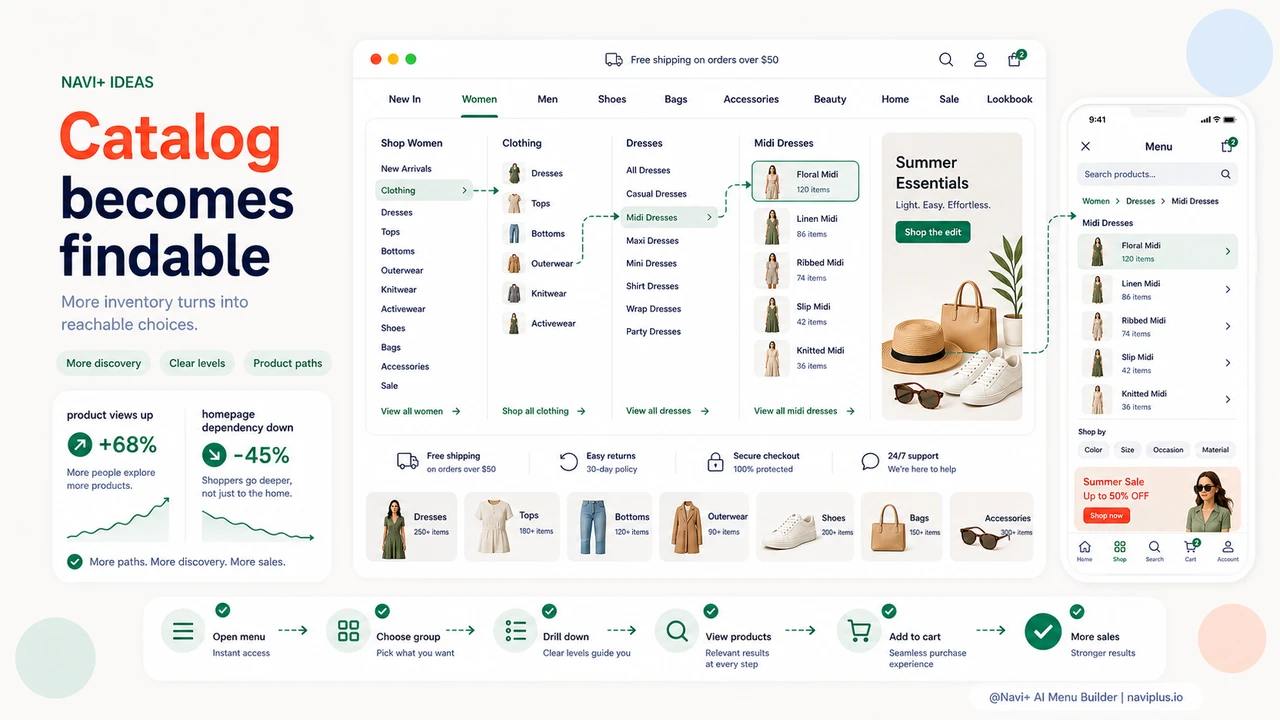Click the Shop the edit button
The width and height of the screenshot is (1280, 720).
click(x=933, y=232)
